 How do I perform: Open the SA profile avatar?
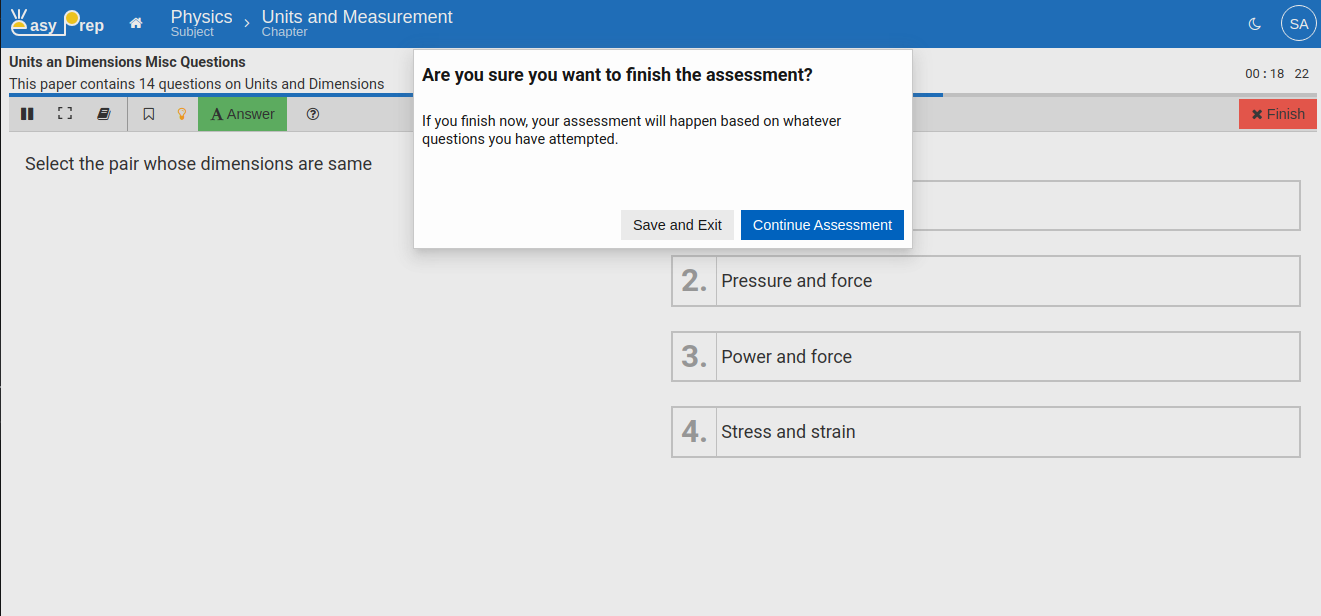pos(1297,23)
